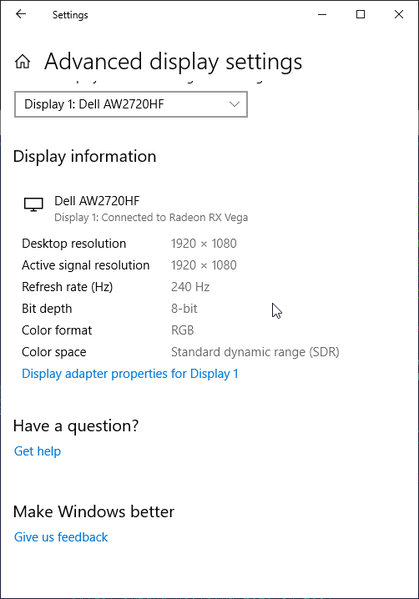Close the Settings window
Viewport: 419px width, 599px height.
point(399,15)
